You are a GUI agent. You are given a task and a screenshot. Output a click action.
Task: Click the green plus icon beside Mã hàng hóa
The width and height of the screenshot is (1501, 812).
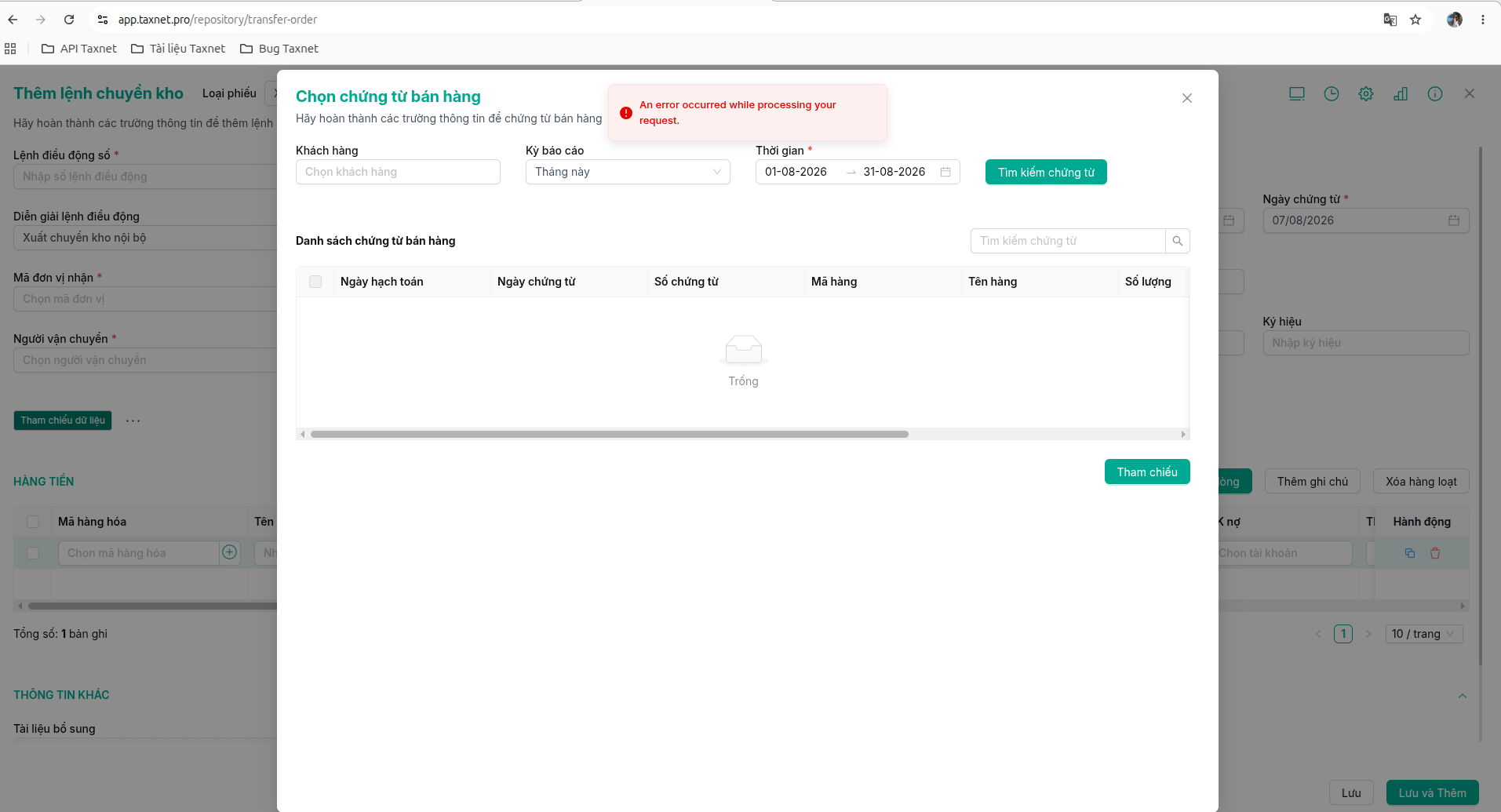tap(229, 552)
